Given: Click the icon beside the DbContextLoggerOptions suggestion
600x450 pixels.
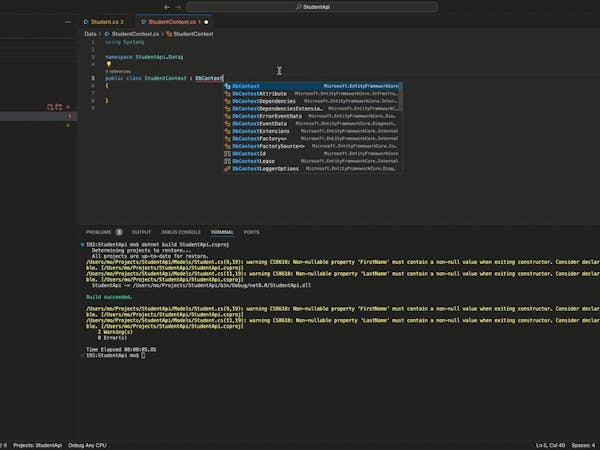Looking at the screenshot, I should pyautogui.click(x=228, y=169).
